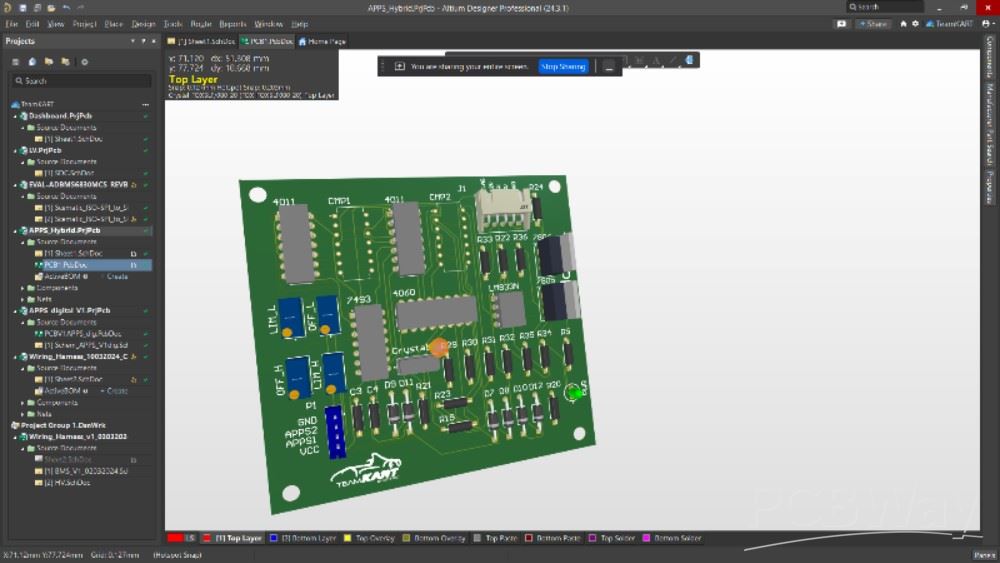Open Projects panel settings gear icon
Image resolution: width=1000 pixels, height=563 pixels.
84,62
